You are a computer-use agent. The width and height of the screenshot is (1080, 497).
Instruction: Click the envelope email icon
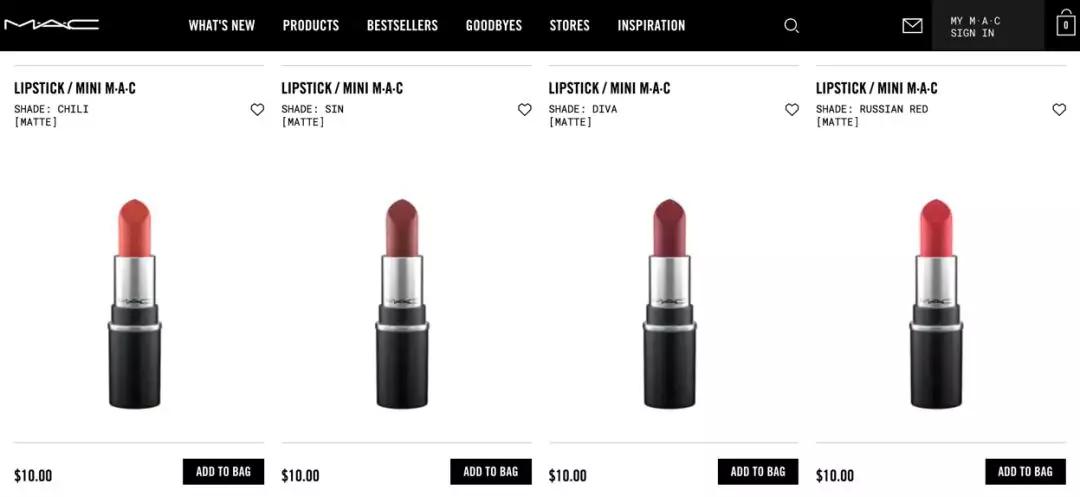[x=912, y=26]
